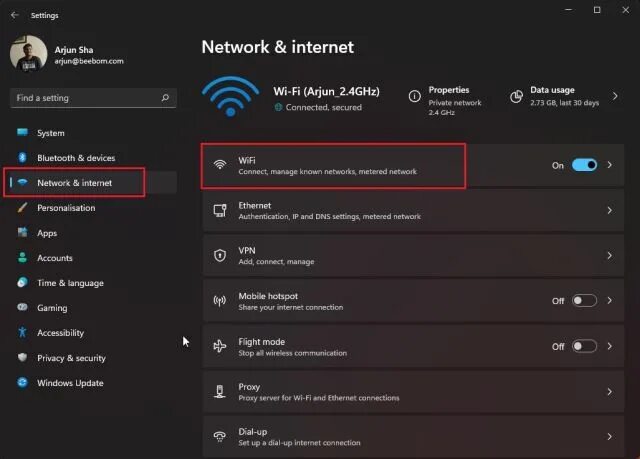Expand the Proxy settings chevron
640x459 pixels.
click(x=610, y=391)
